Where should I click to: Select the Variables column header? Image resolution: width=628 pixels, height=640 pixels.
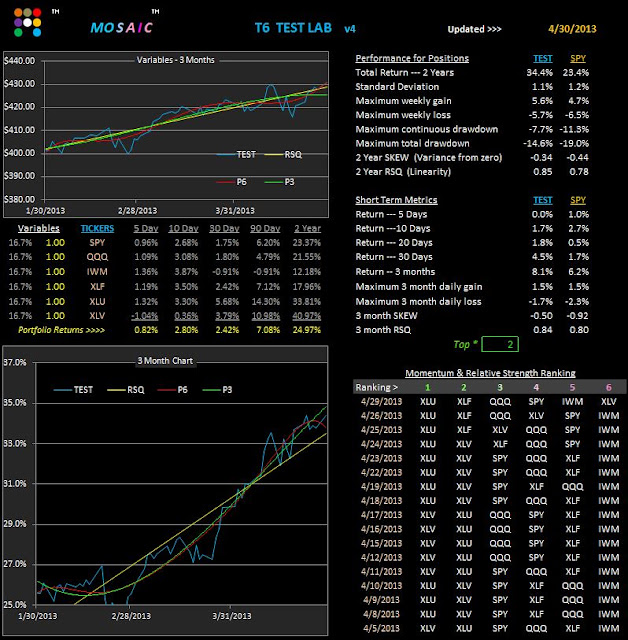click(39, 229)
